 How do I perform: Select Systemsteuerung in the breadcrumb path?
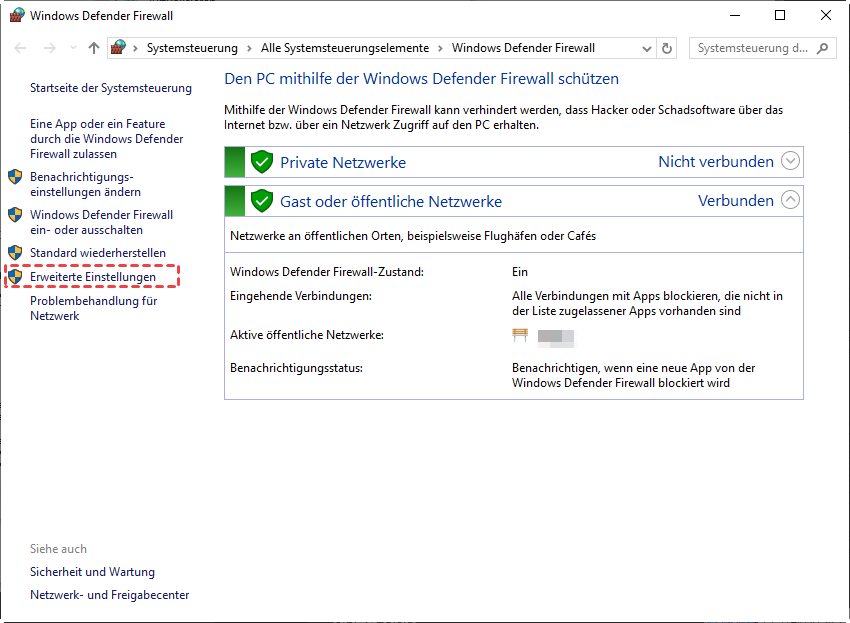[x=192, y=48]
